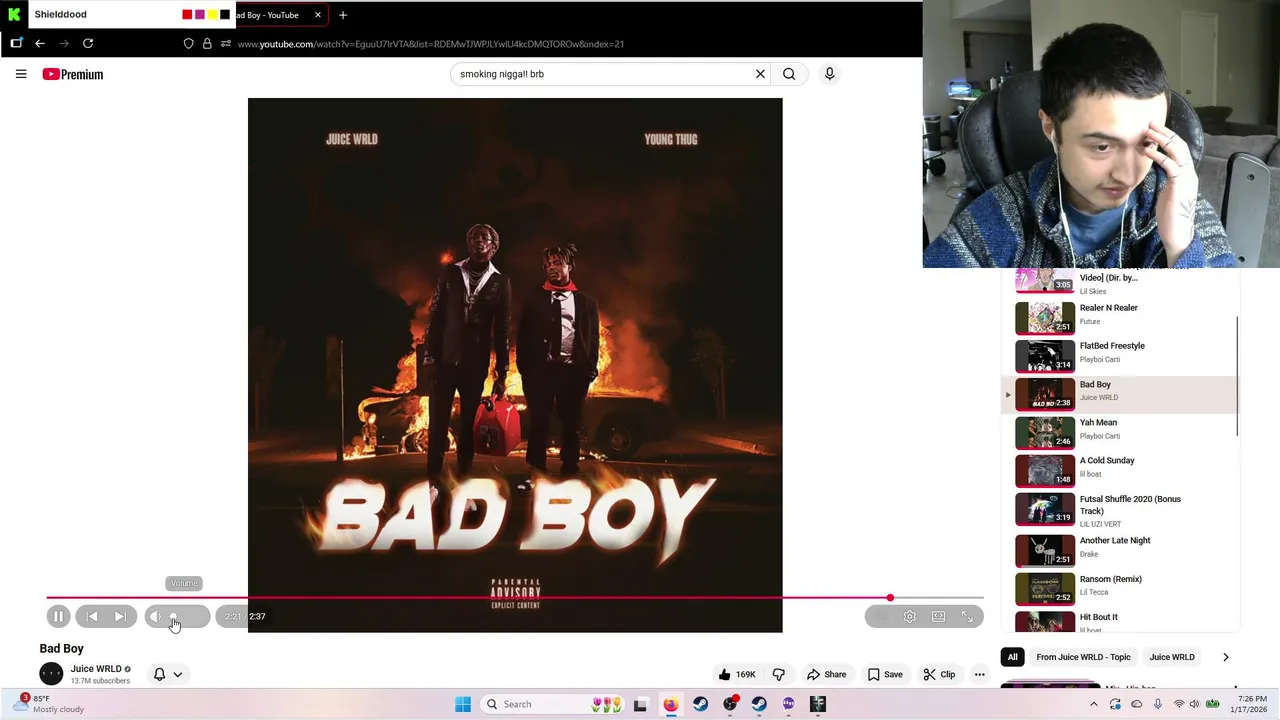Open Firefox from the taskbar

(670, 704)
